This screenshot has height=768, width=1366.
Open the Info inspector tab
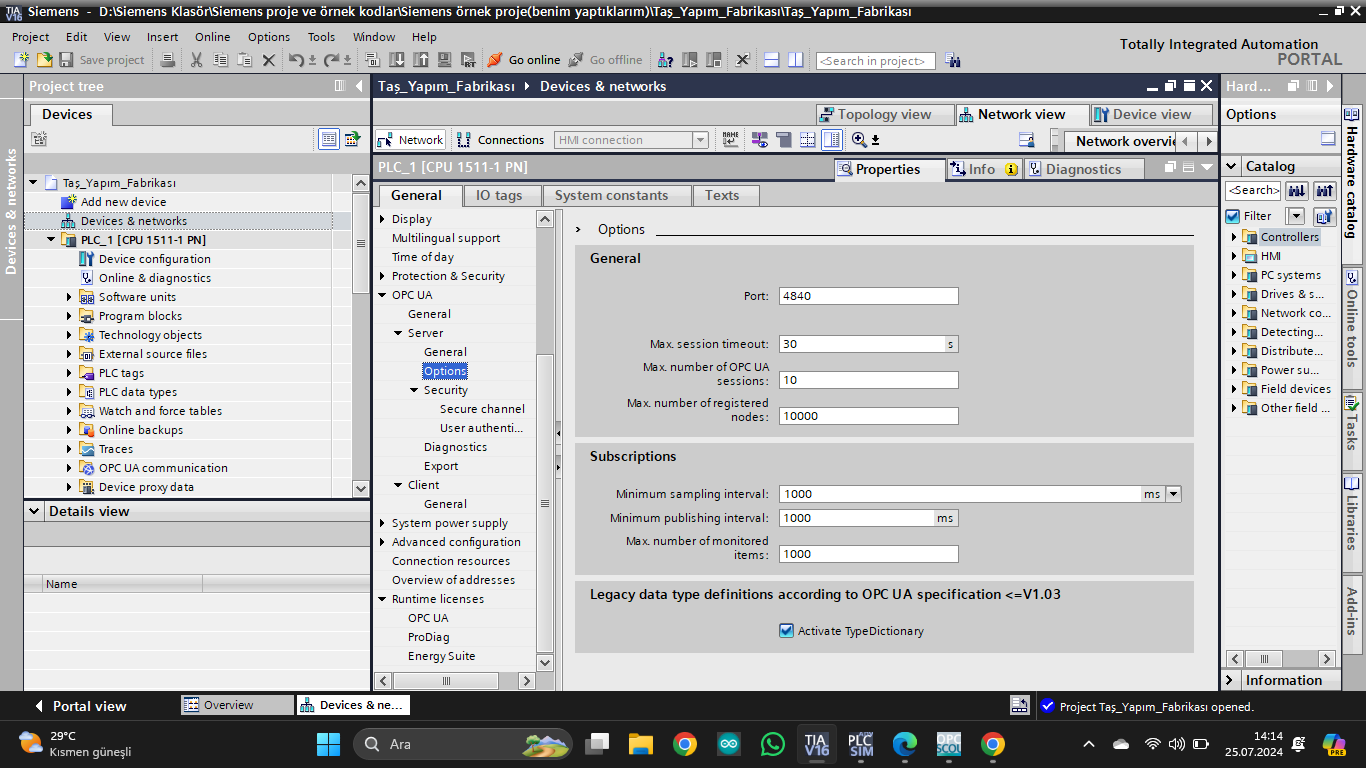(983, 169)
